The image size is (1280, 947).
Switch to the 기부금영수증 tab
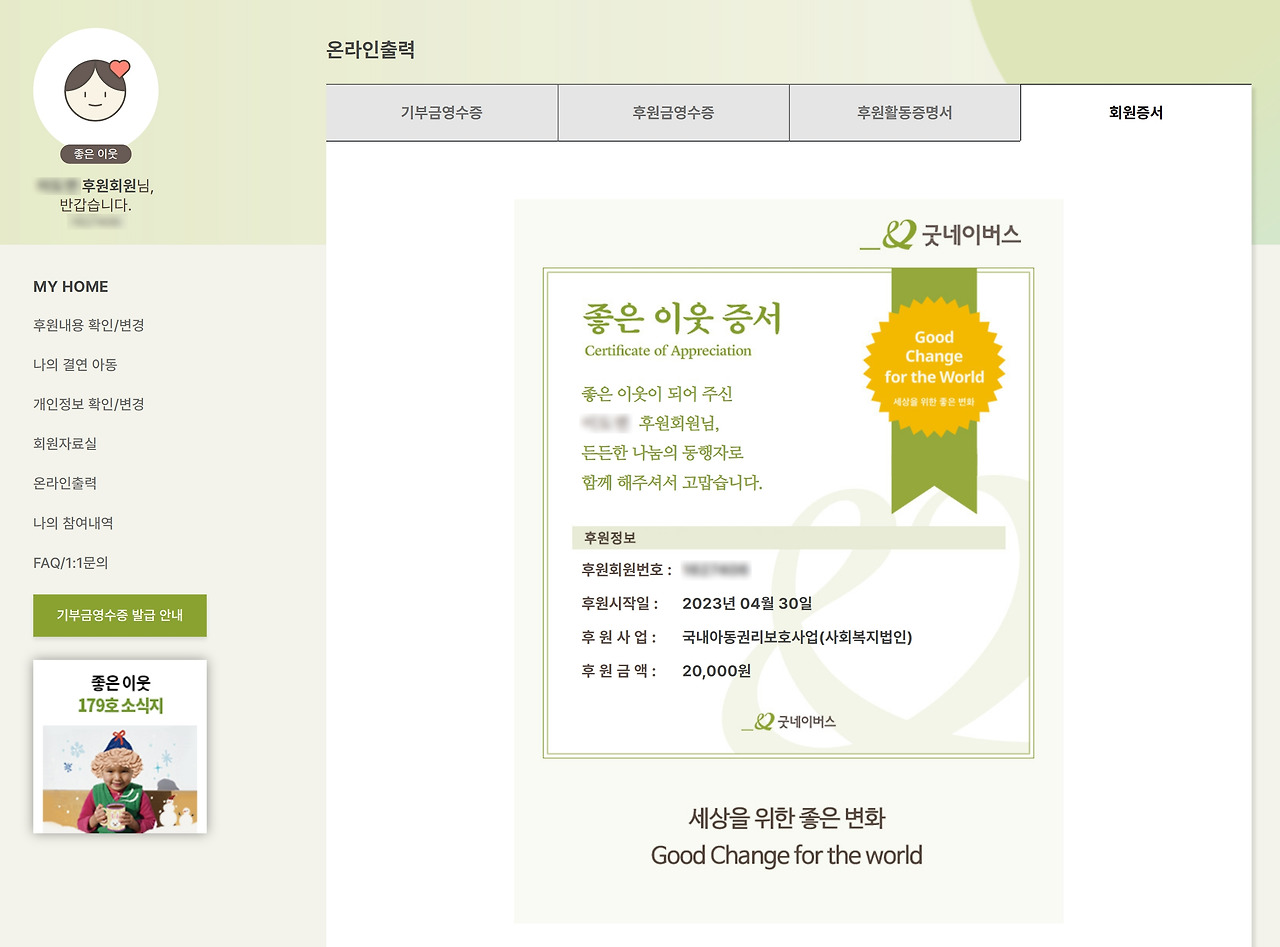[441, 113]
